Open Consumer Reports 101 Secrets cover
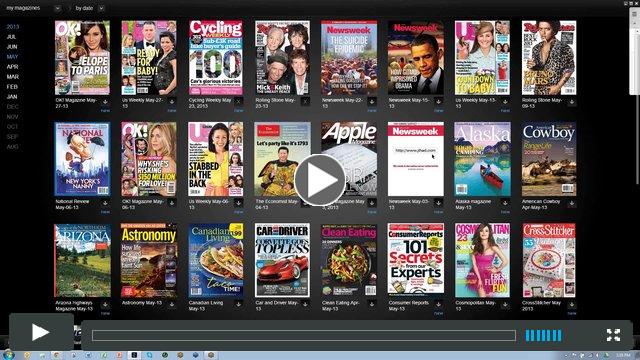This screenshot has height=360, width=640. click(416, 259)
